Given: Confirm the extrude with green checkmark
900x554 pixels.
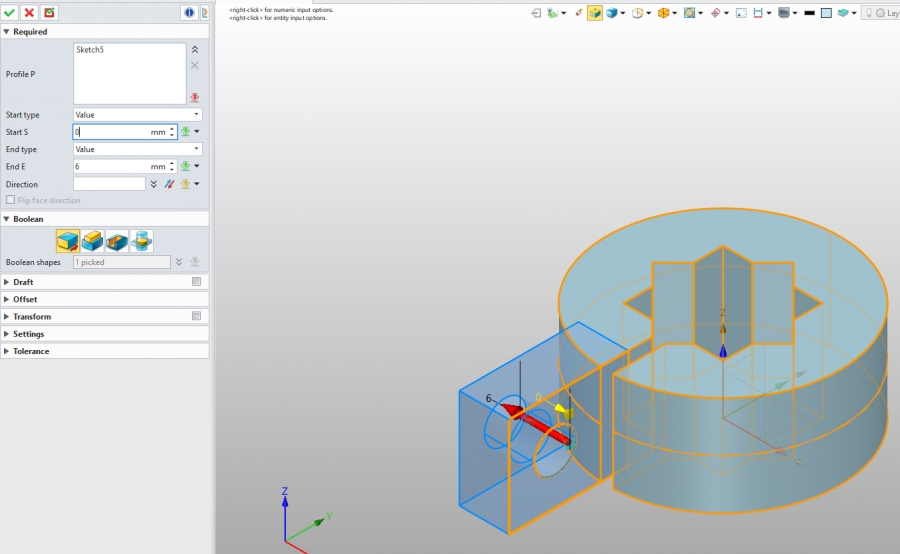Looking at the screenshot, I should 10,12.
